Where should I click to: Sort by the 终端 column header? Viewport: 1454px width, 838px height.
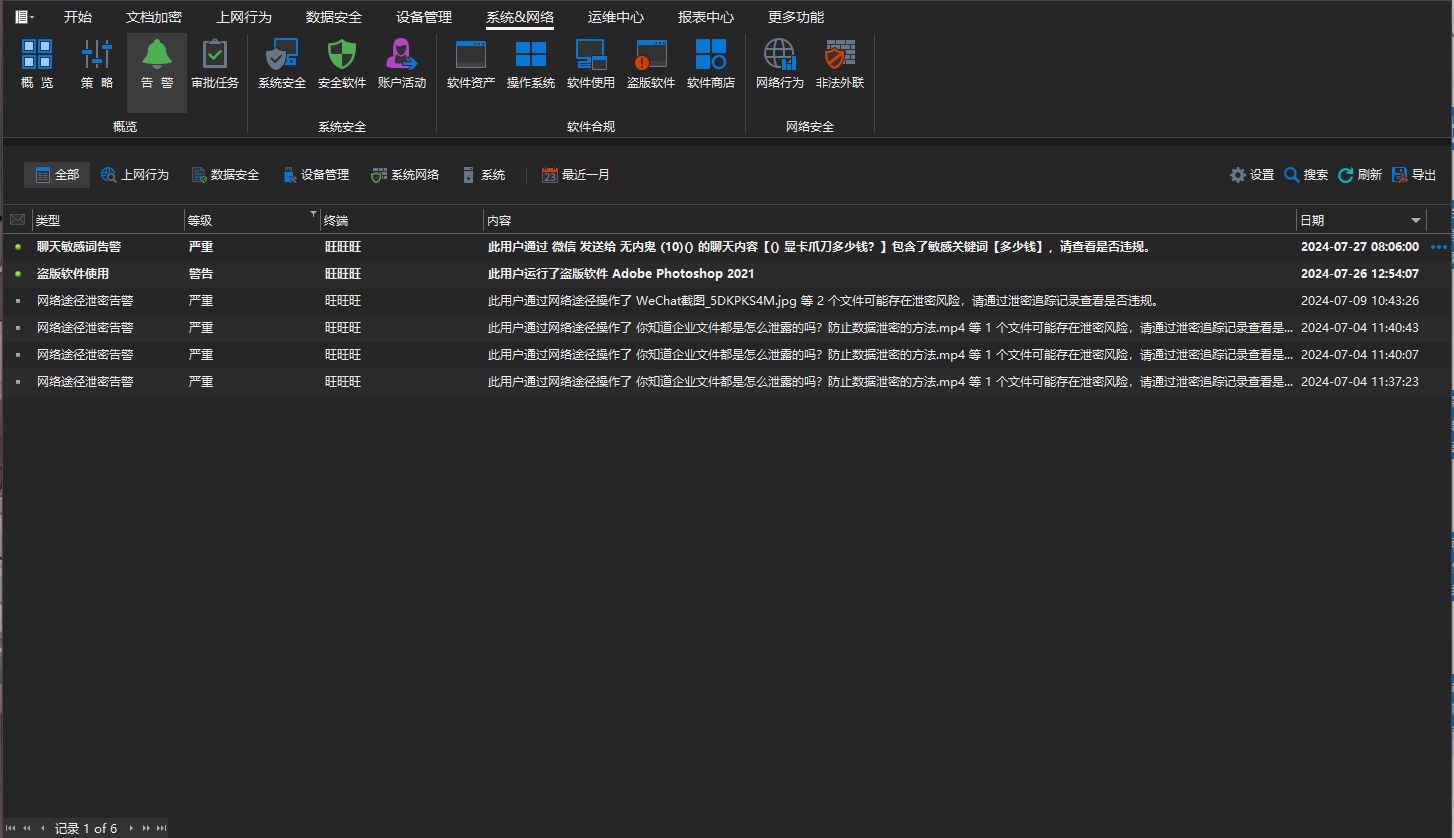tap(401, 220)
